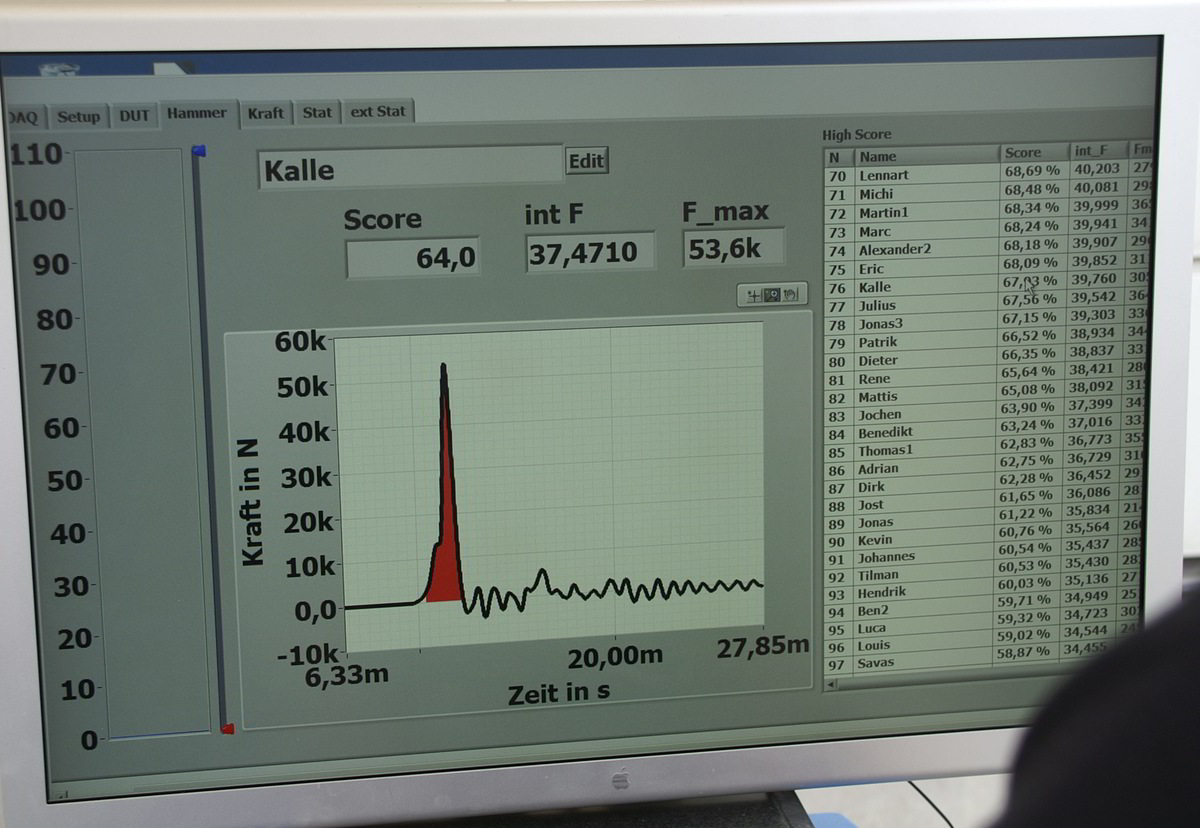The image size is (1200, 828).
Task: Click the 58,87 % score cell
Action: [x=1024, y=652]
